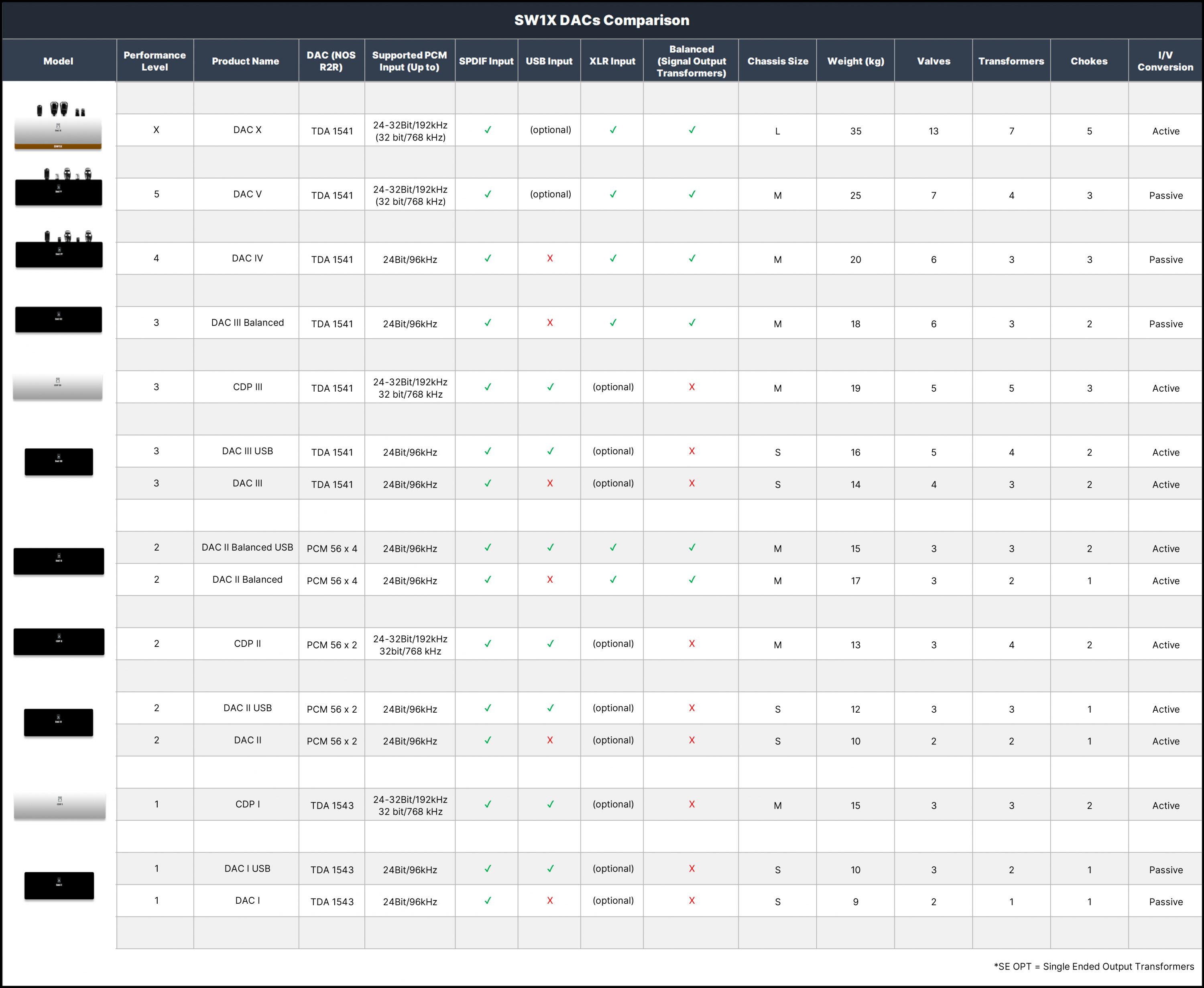The image size is (1204, 988).
Task: Click the valves value 13 for DAC X
Action: [934, 131]
